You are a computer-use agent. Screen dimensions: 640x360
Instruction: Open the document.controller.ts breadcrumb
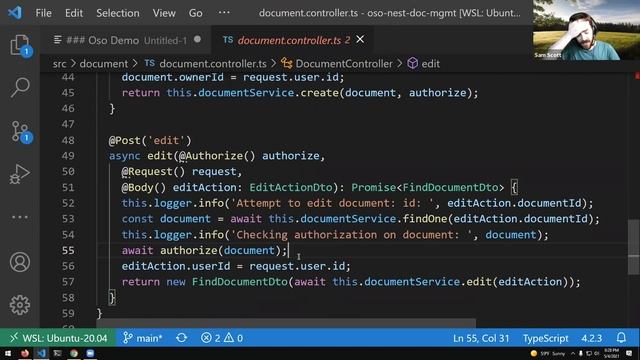(206, 64)
